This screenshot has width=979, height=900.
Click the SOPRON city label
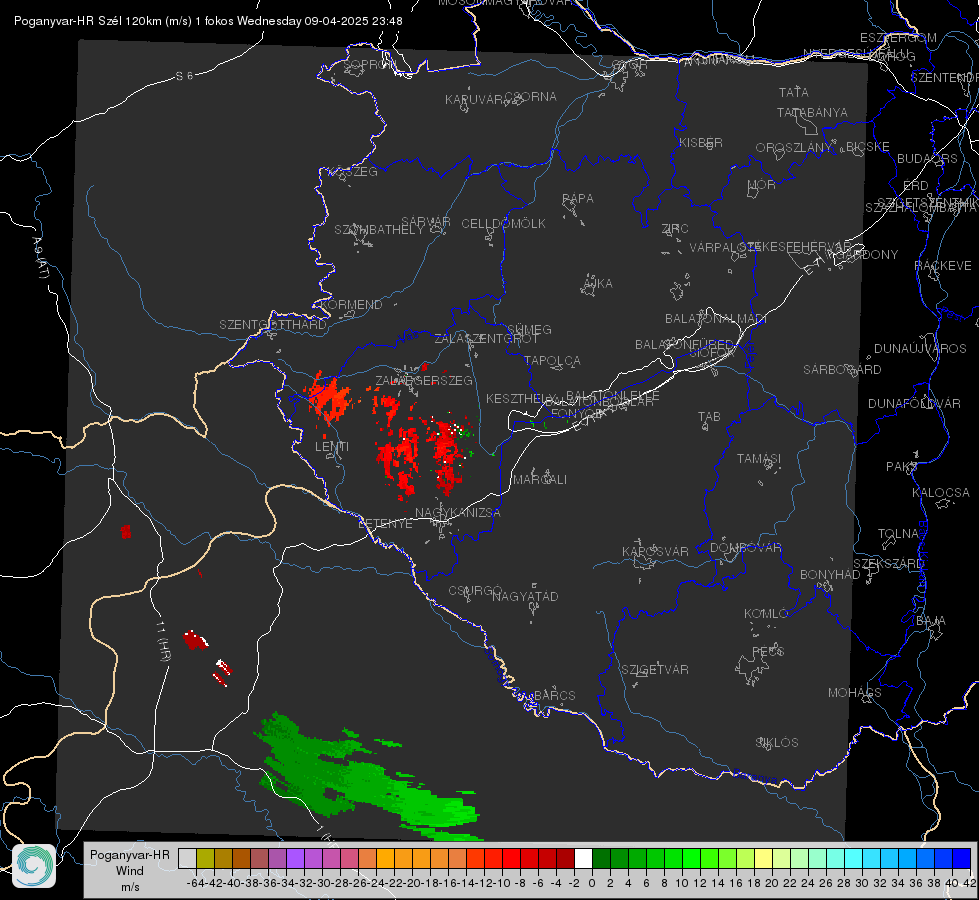(x=370, y=64)
